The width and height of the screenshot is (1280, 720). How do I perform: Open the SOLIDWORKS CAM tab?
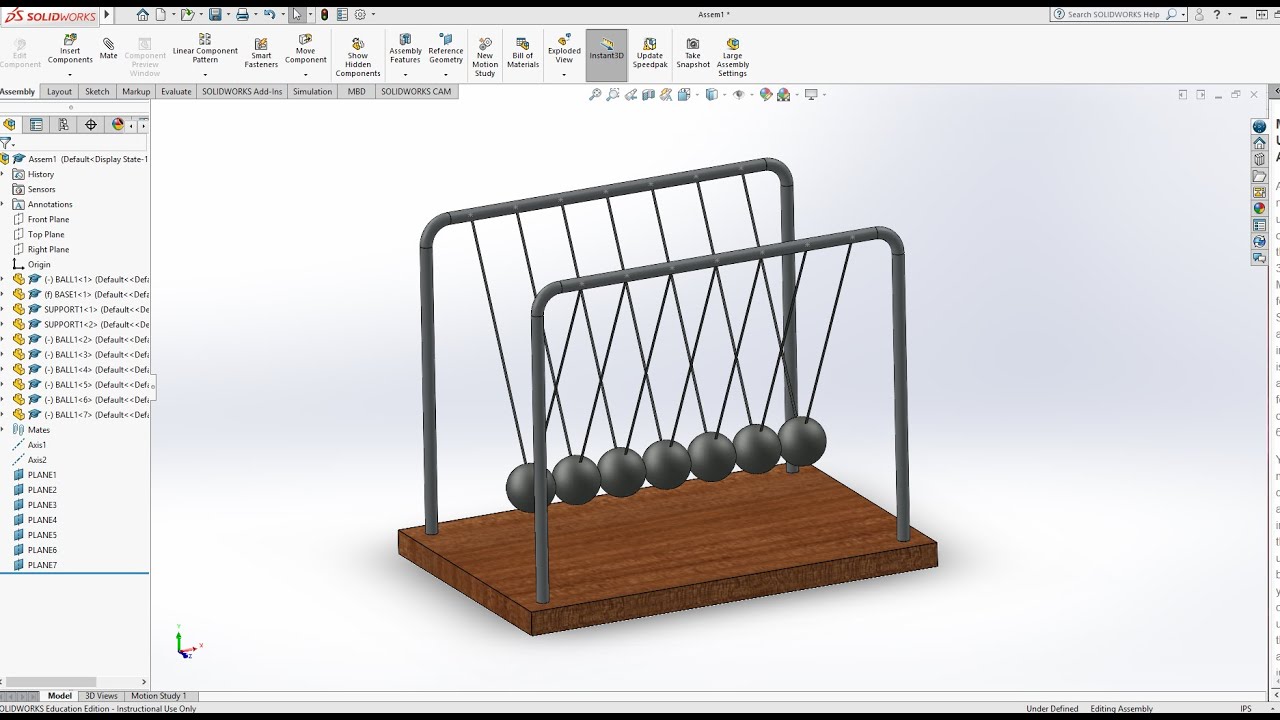[416, 91]
